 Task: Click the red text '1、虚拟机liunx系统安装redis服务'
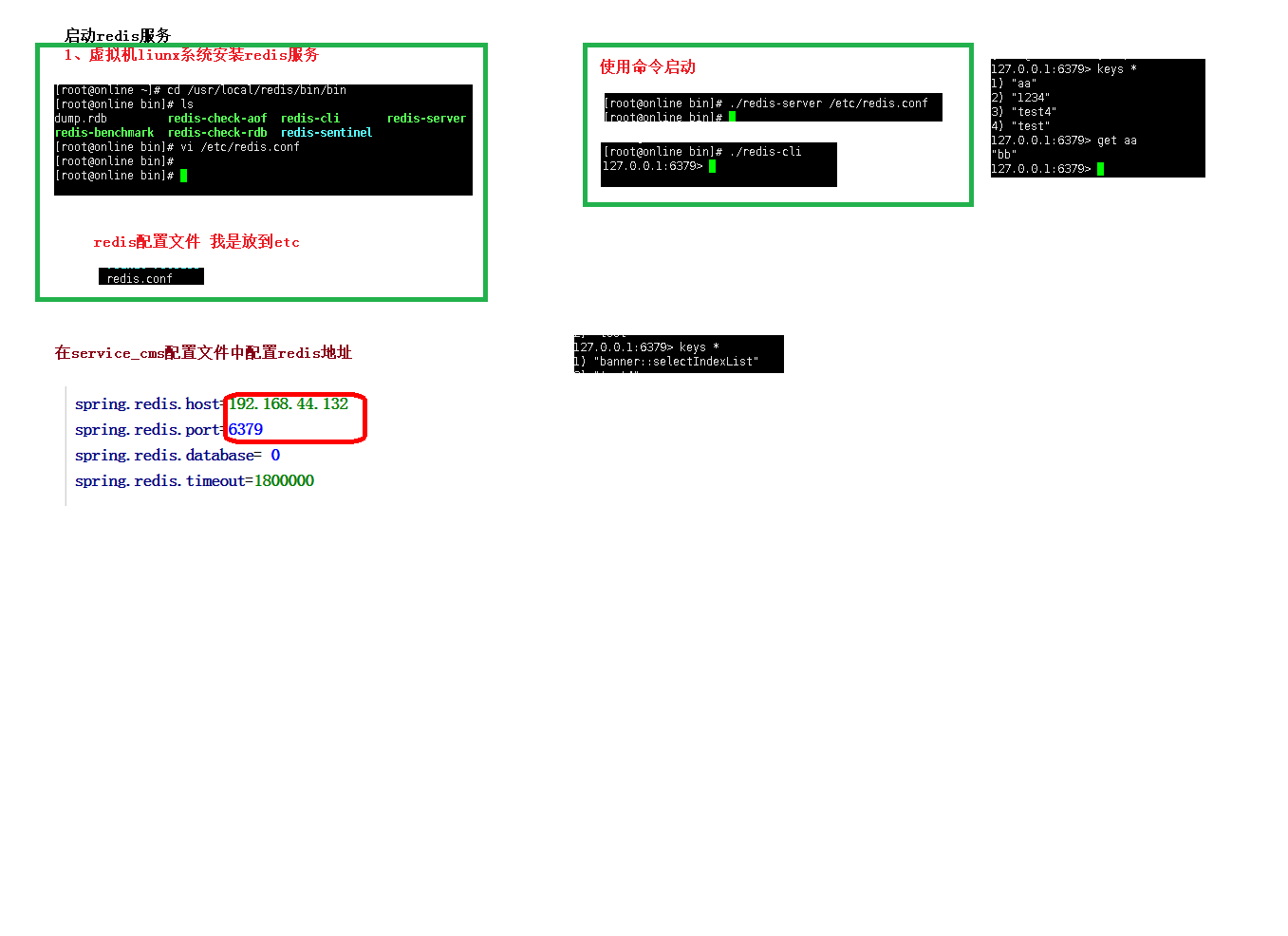tap(192, 55)
